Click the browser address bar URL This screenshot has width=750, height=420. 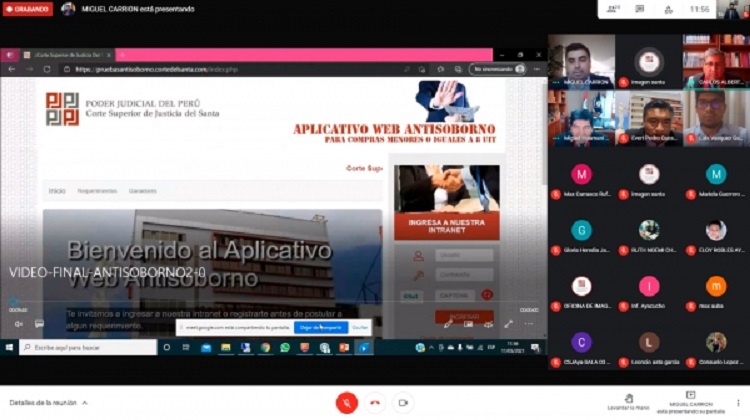click(x=156, y=69)
